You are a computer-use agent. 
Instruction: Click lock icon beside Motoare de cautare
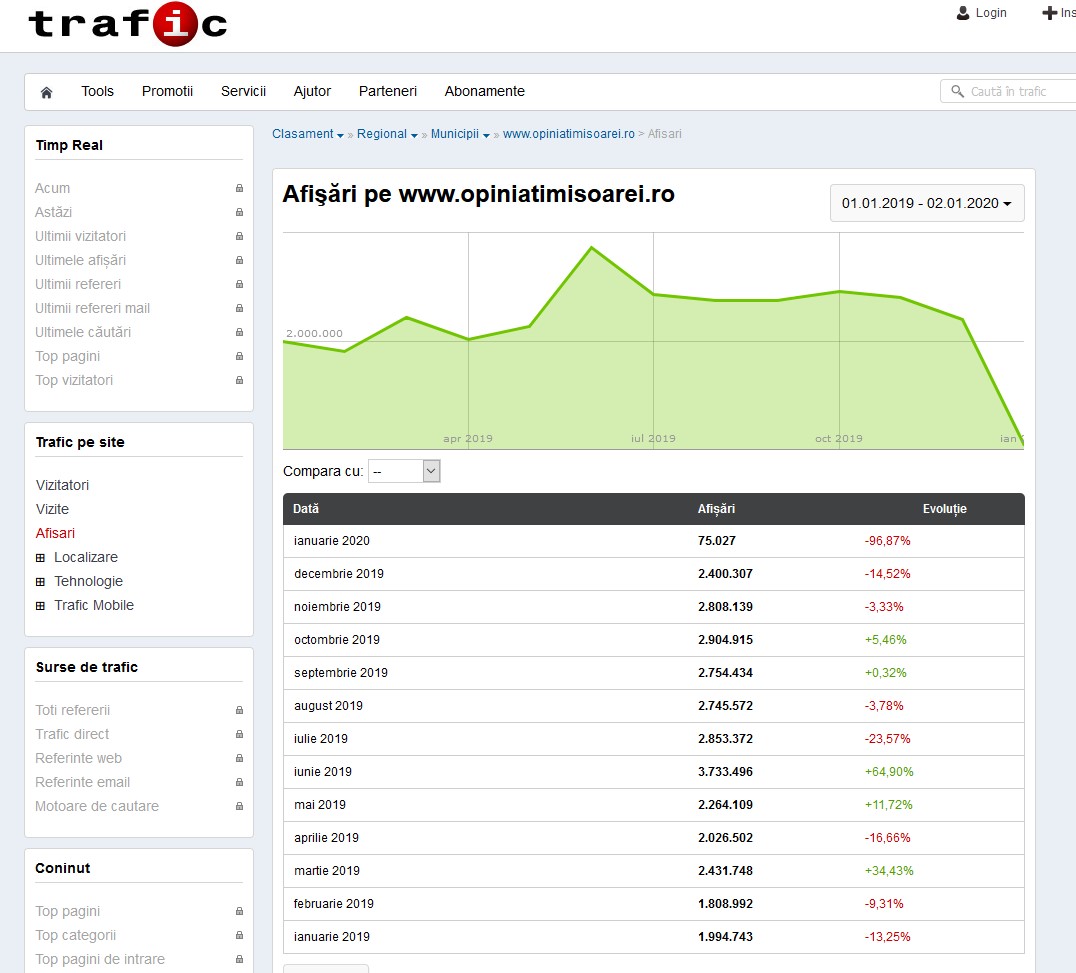coord(239,806)
